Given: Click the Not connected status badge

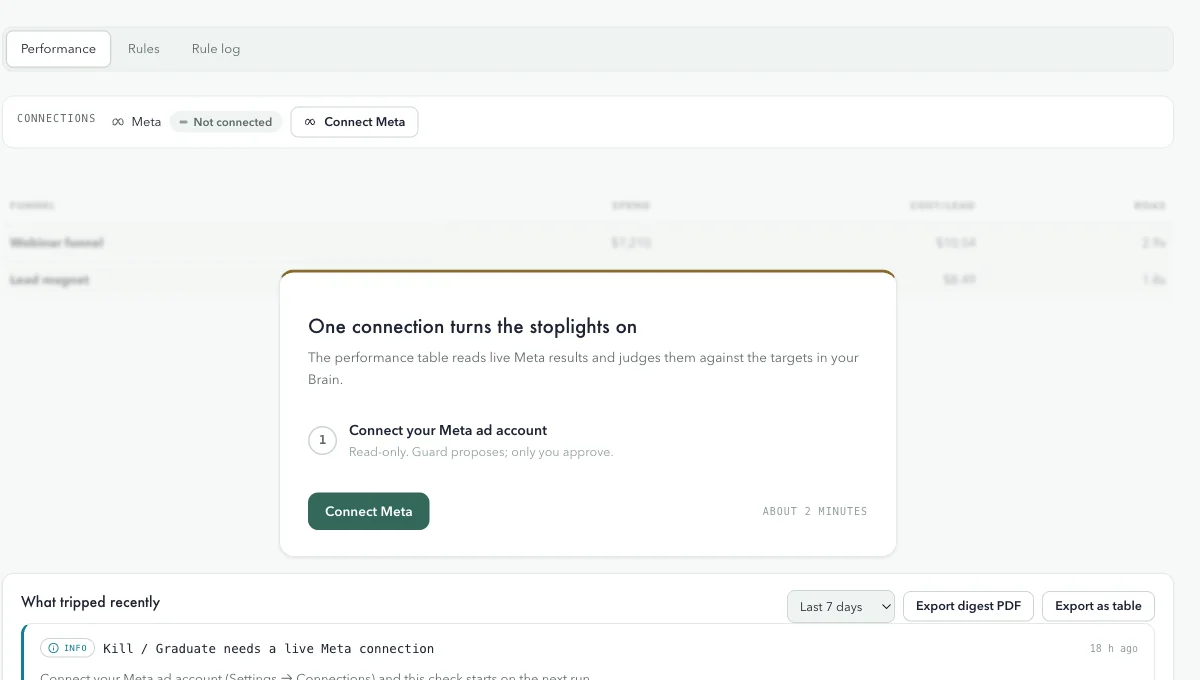Looking at the screenshot, I should click(226, 122).
